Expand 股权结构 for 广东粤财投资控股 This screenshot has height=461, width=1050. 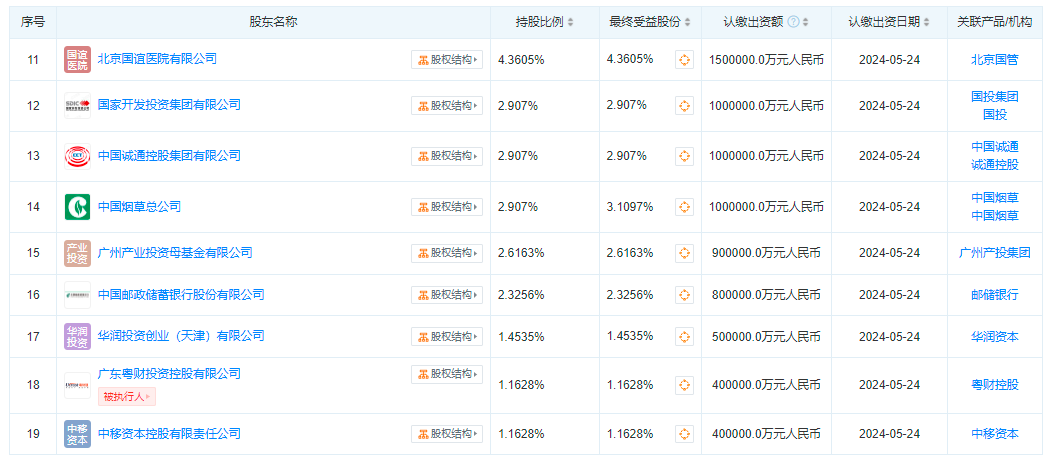[447, 375]
